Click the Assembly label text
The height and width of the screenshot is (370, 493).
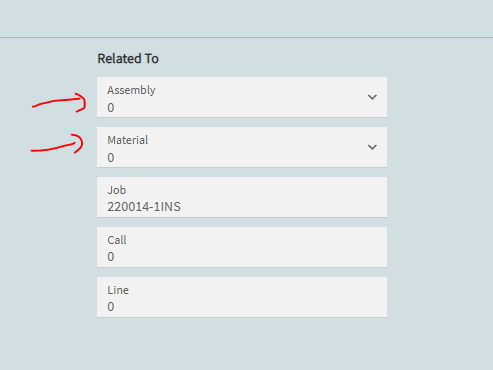click(131, 90)
